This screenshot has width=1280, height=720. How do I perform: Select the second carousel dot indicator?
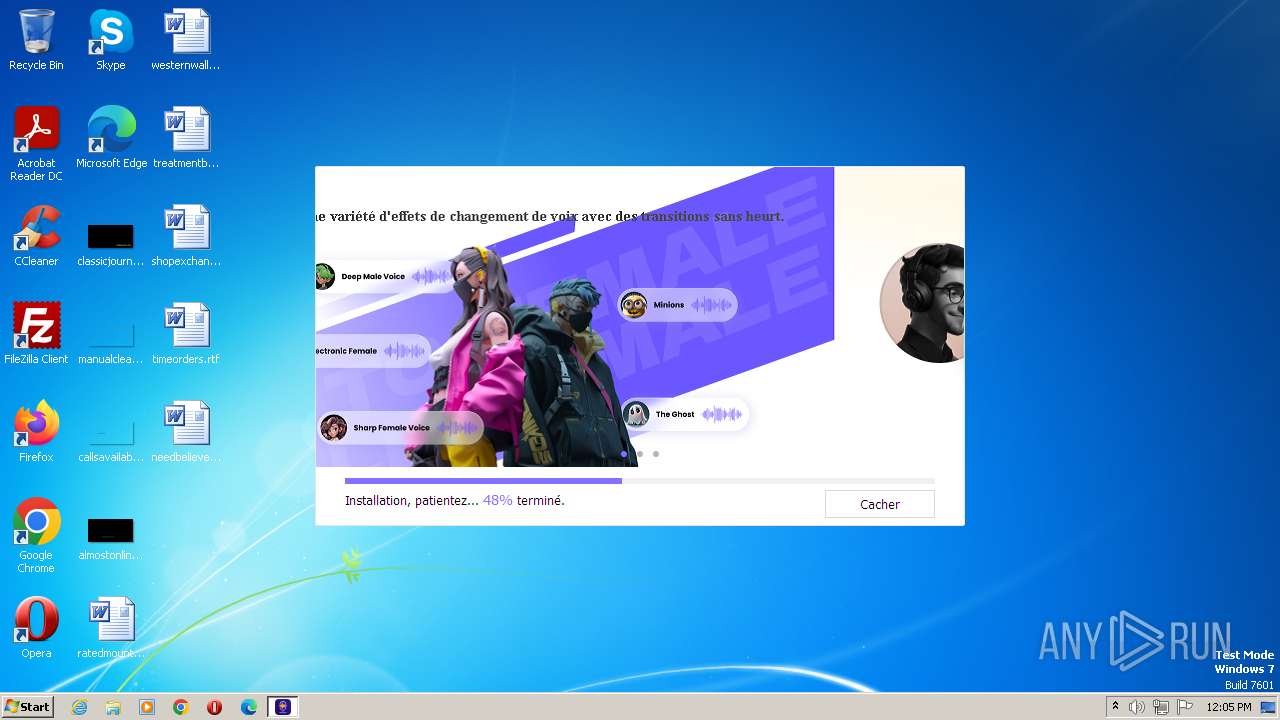[640, 454]
